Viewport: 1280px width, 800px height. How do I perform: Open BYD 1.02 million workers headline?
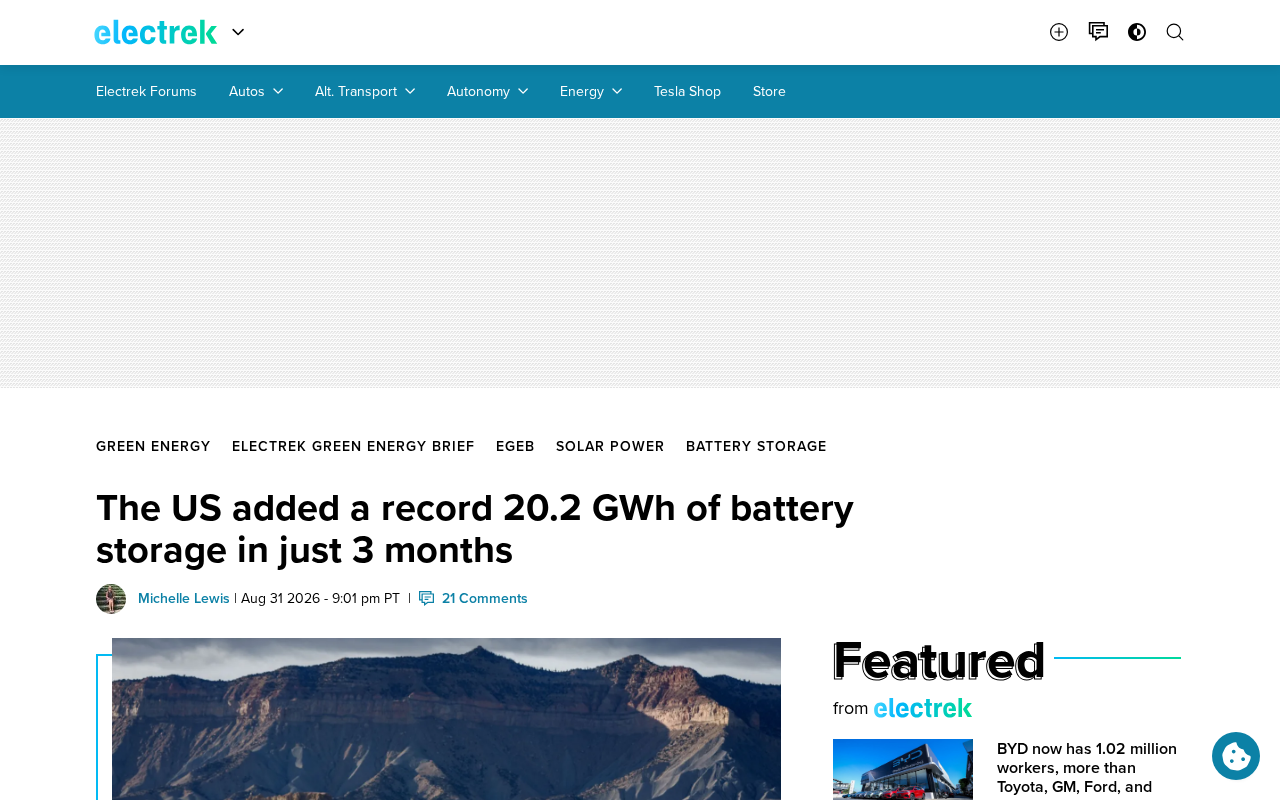pyautogui.click(x=1087, y=768)
